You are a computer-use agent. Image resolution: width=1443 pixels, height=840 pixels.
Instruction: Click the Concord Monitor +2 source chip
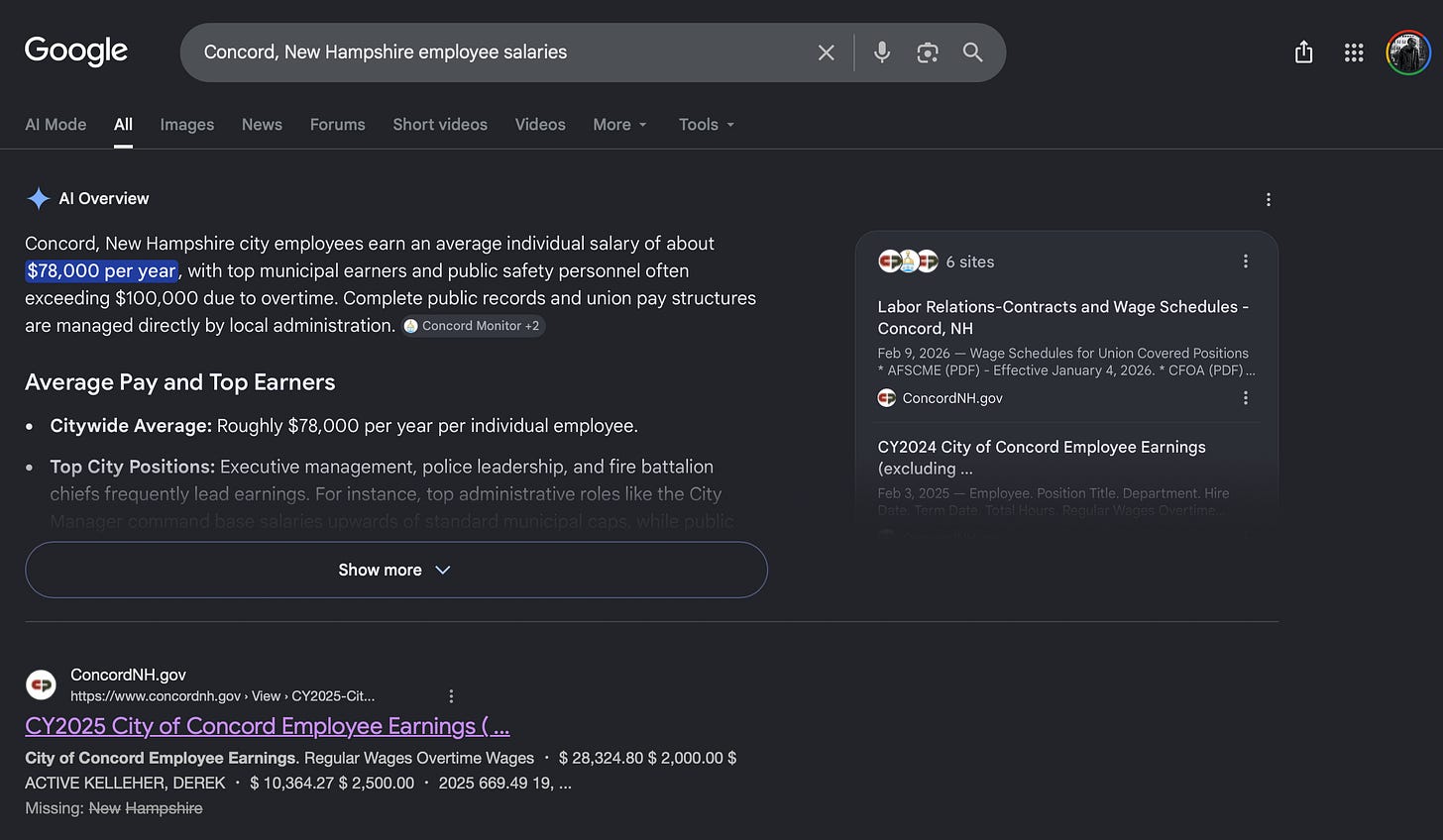point(473,326)
